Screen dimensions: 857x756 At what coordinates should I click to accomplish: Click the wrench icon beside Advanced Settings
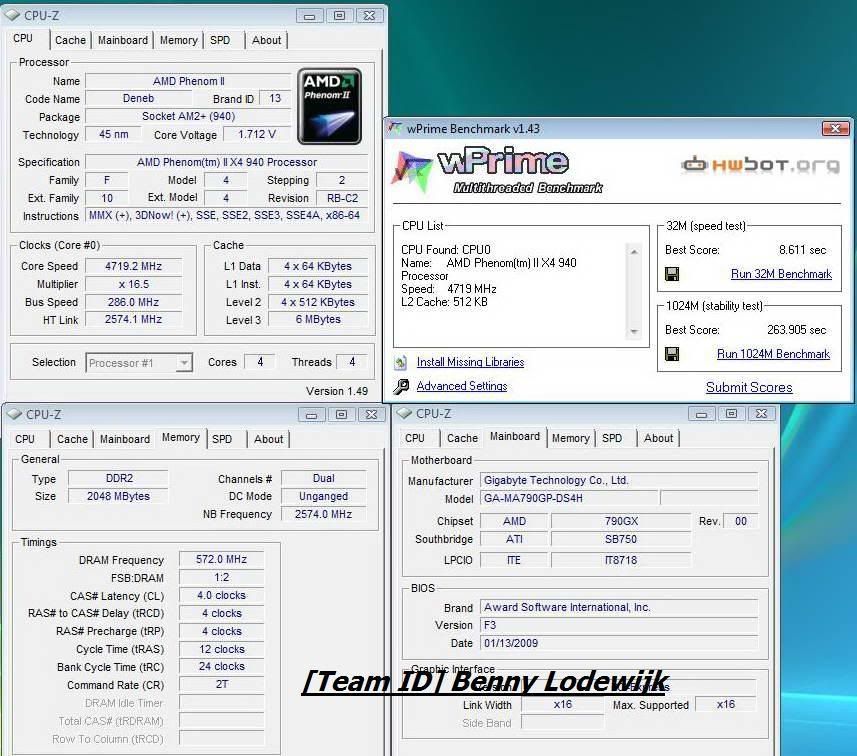coord(401,386)
